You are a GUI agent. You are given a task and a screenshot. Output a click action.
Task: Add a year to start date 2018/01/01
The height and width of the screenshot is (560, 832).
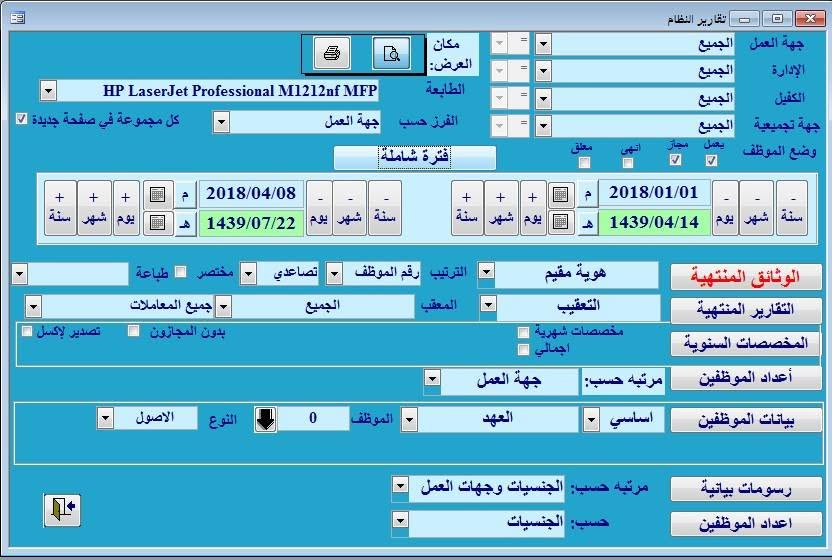point(467,208)
